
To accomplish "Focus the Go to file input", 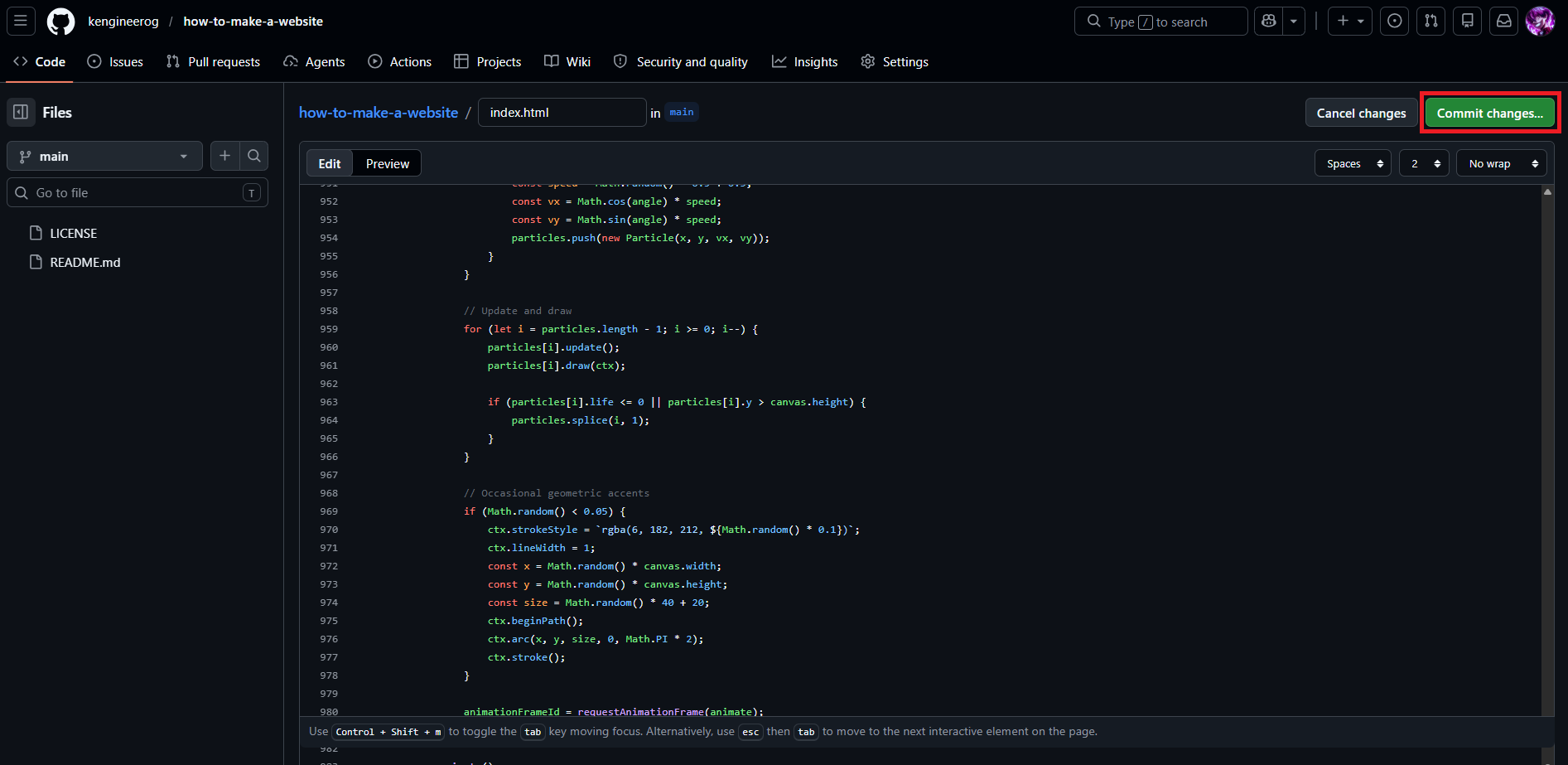I will pos(138,192).
